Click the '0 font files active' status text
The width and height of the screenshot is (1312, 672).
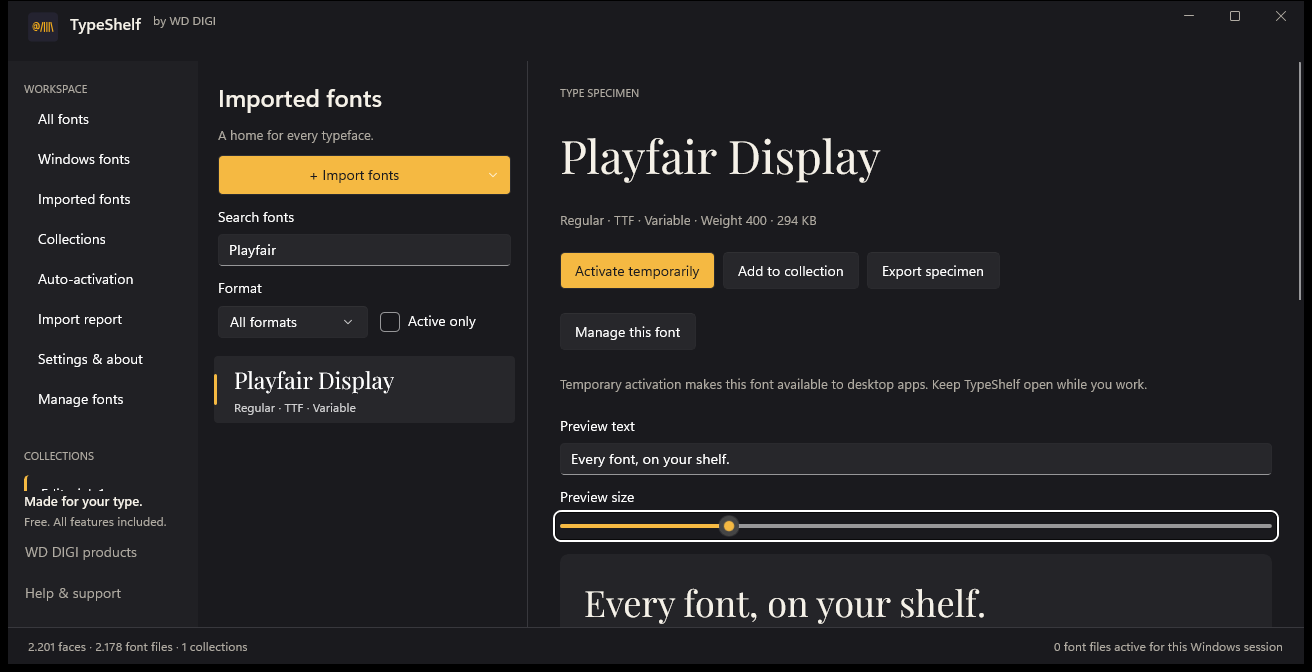pyautogui.click(x=1168, y=647)
